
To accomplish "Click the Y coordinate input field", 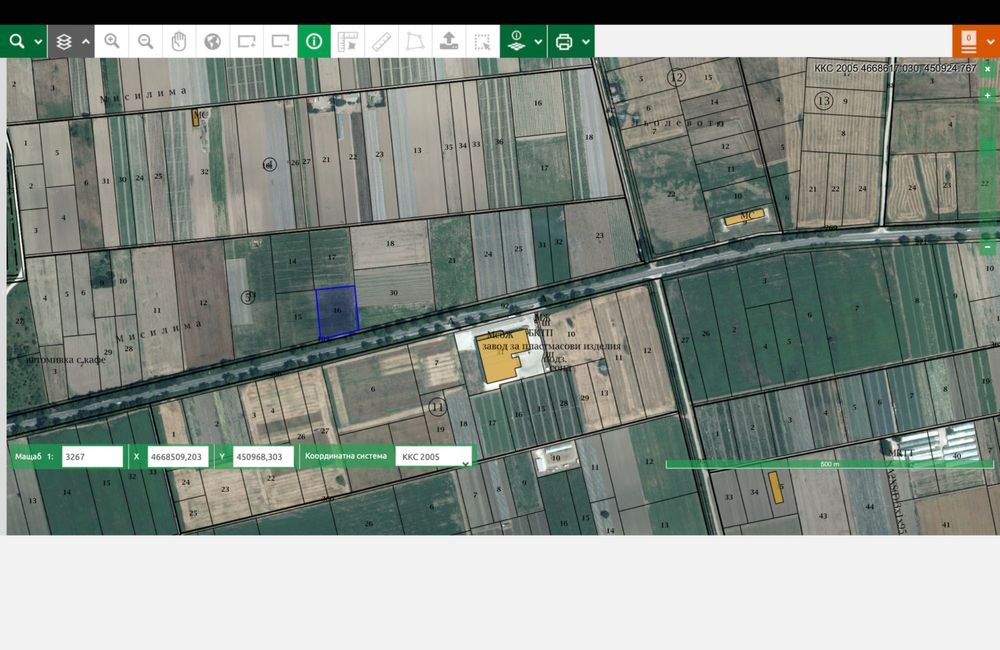I will point(263,457).
